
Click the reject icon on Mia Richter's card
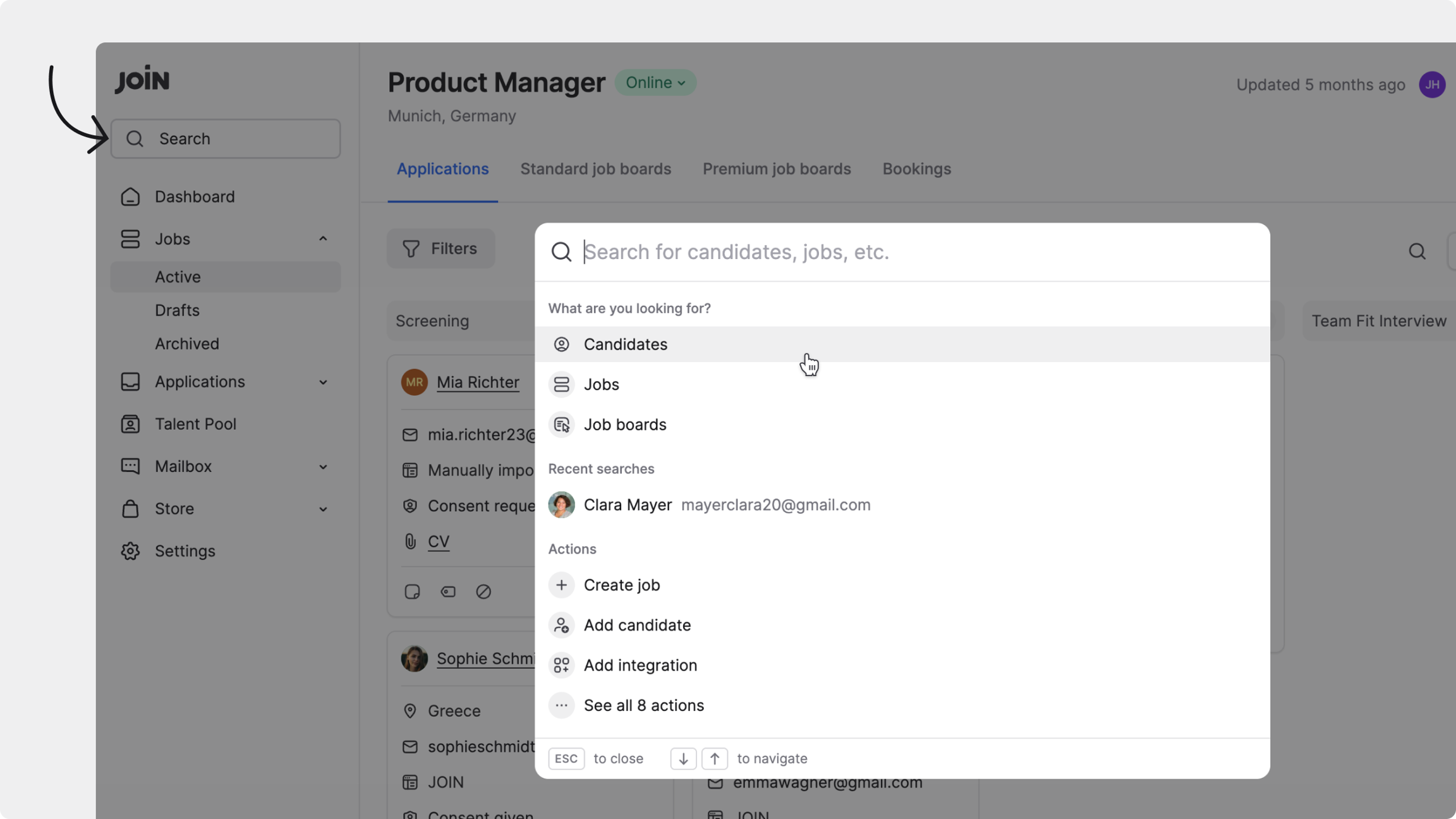[x=483, y=591]
